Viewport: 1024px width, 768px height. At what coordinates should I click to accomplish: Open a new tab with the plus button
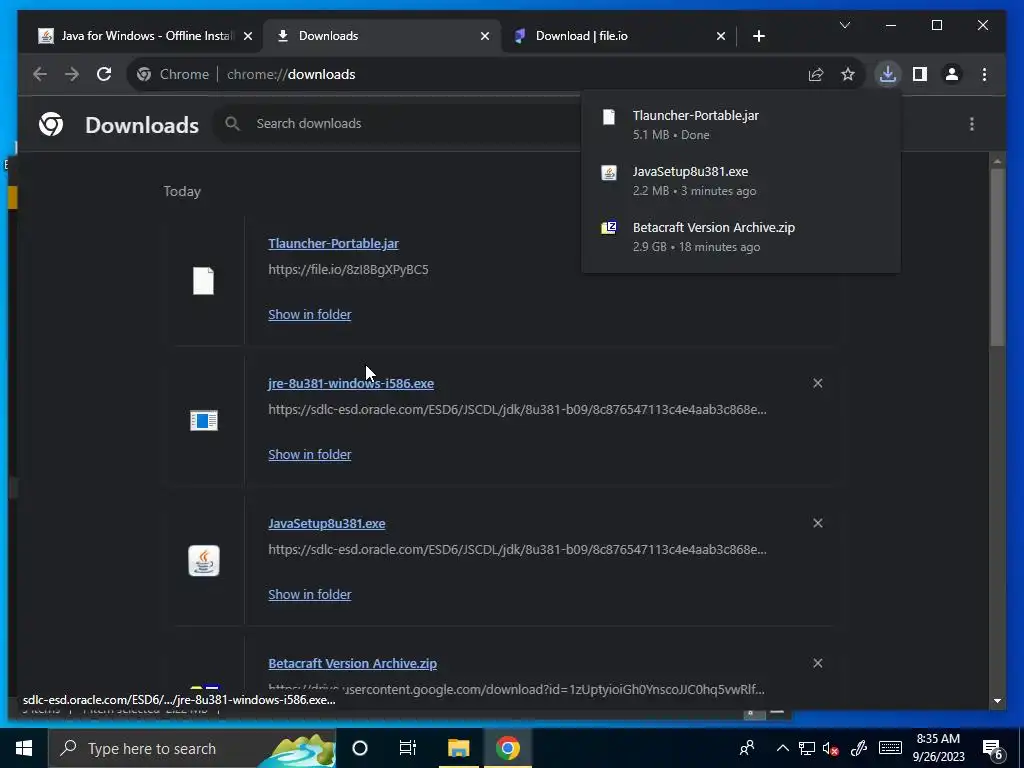click(758, 36)
